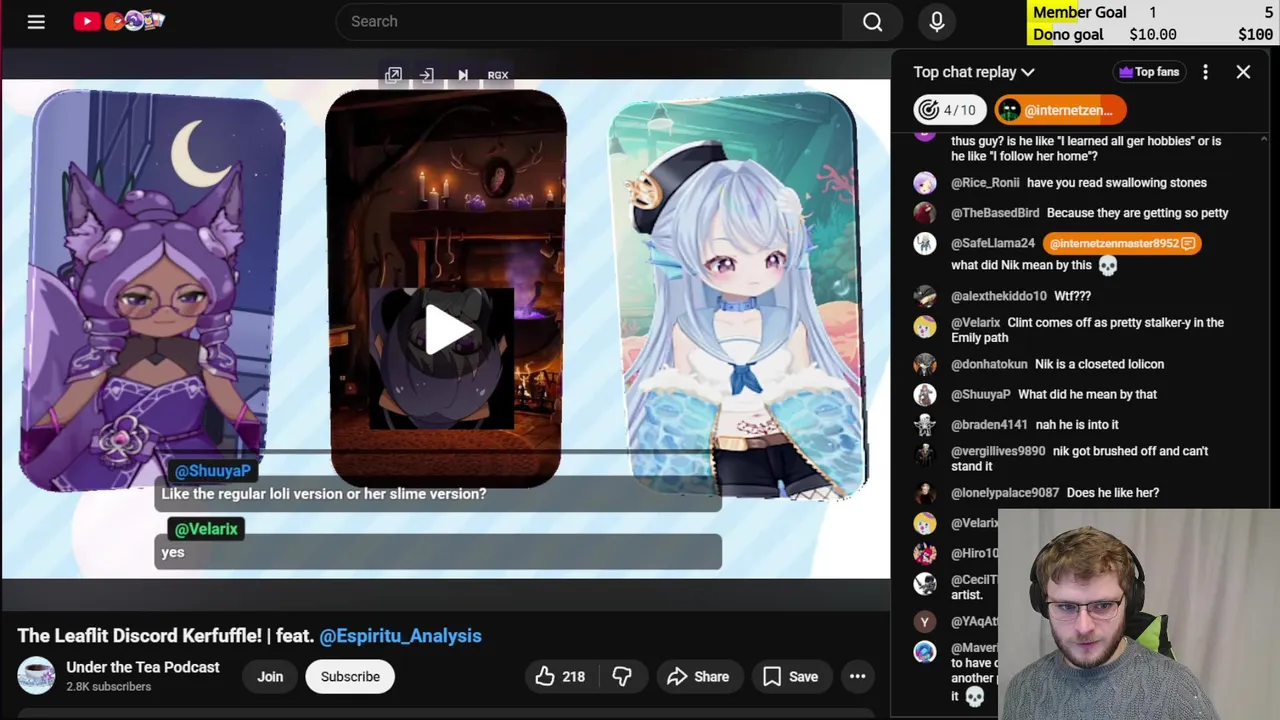The width and height of the screenshot is (1280, 720).
Task: Click the 2.8K subscribers count
Action: tap(109, 687)
